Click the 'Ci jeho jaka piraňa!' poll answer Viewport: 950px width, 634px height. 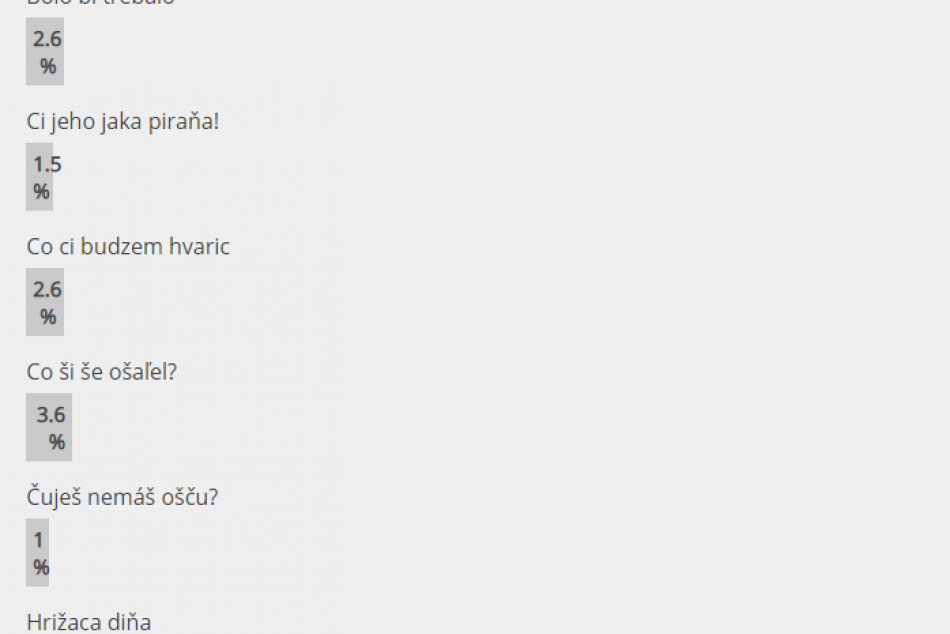tap(122, 122)
